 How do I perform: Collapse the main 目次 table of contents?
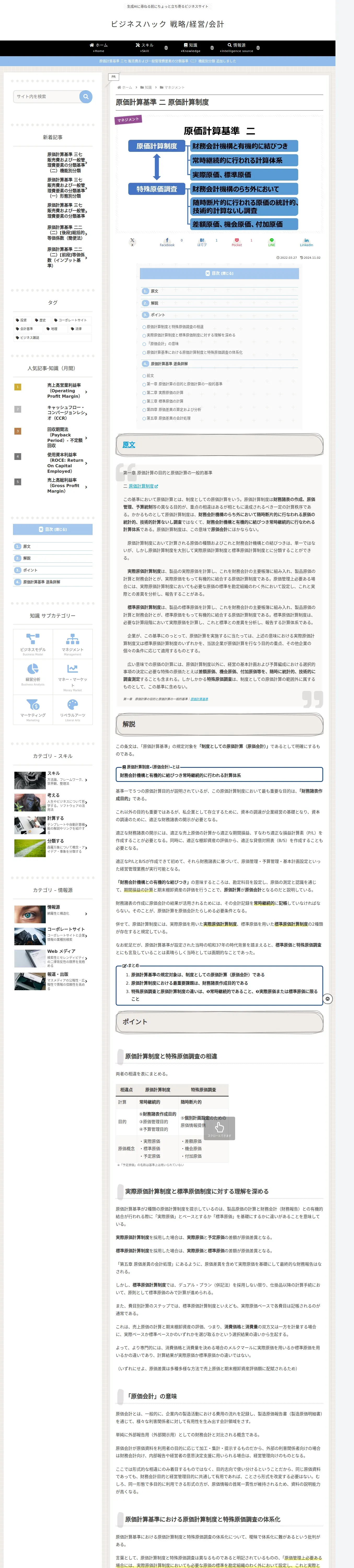point(219,273)
